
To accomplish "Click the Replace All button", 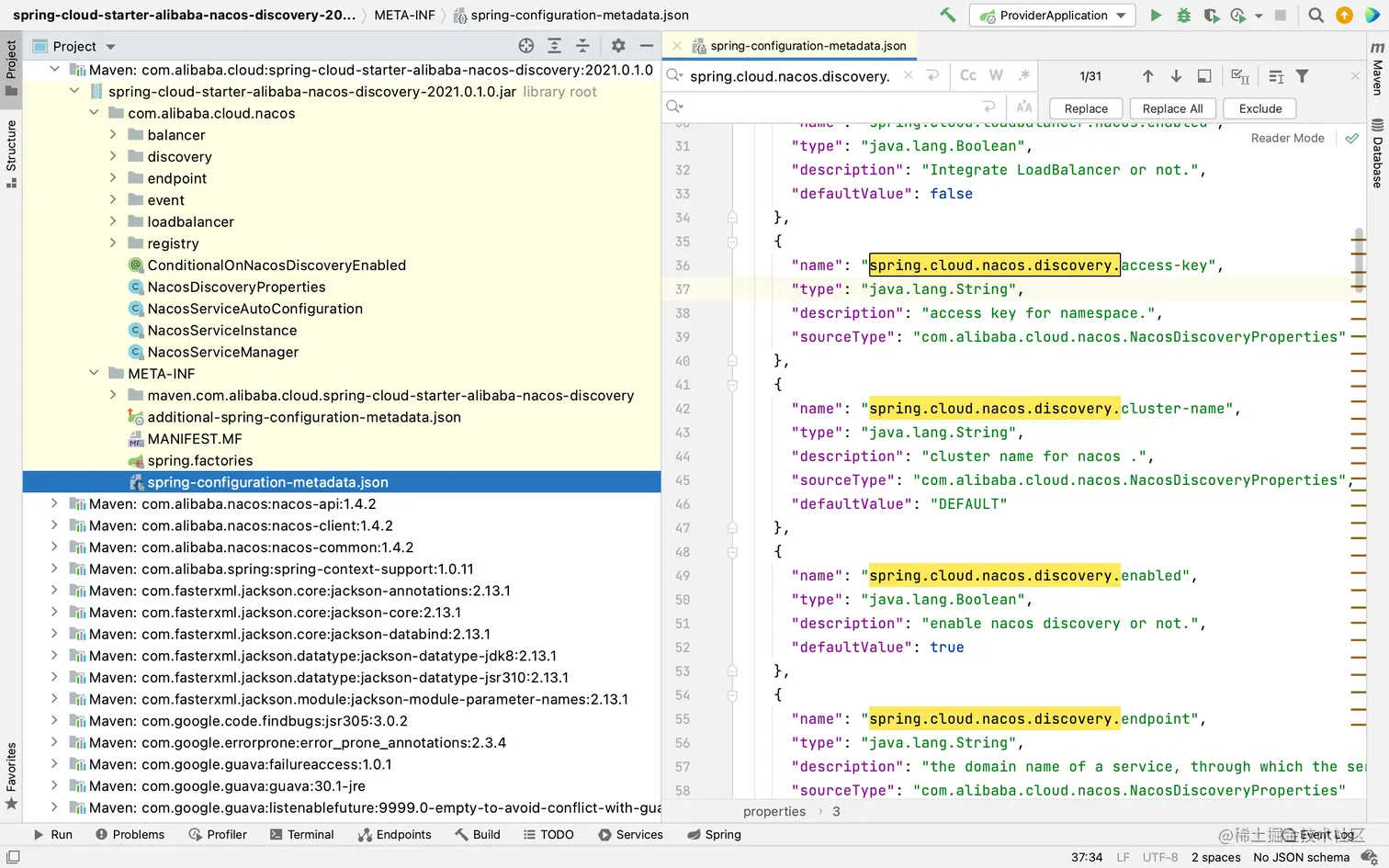I will tap(1172, 108).
